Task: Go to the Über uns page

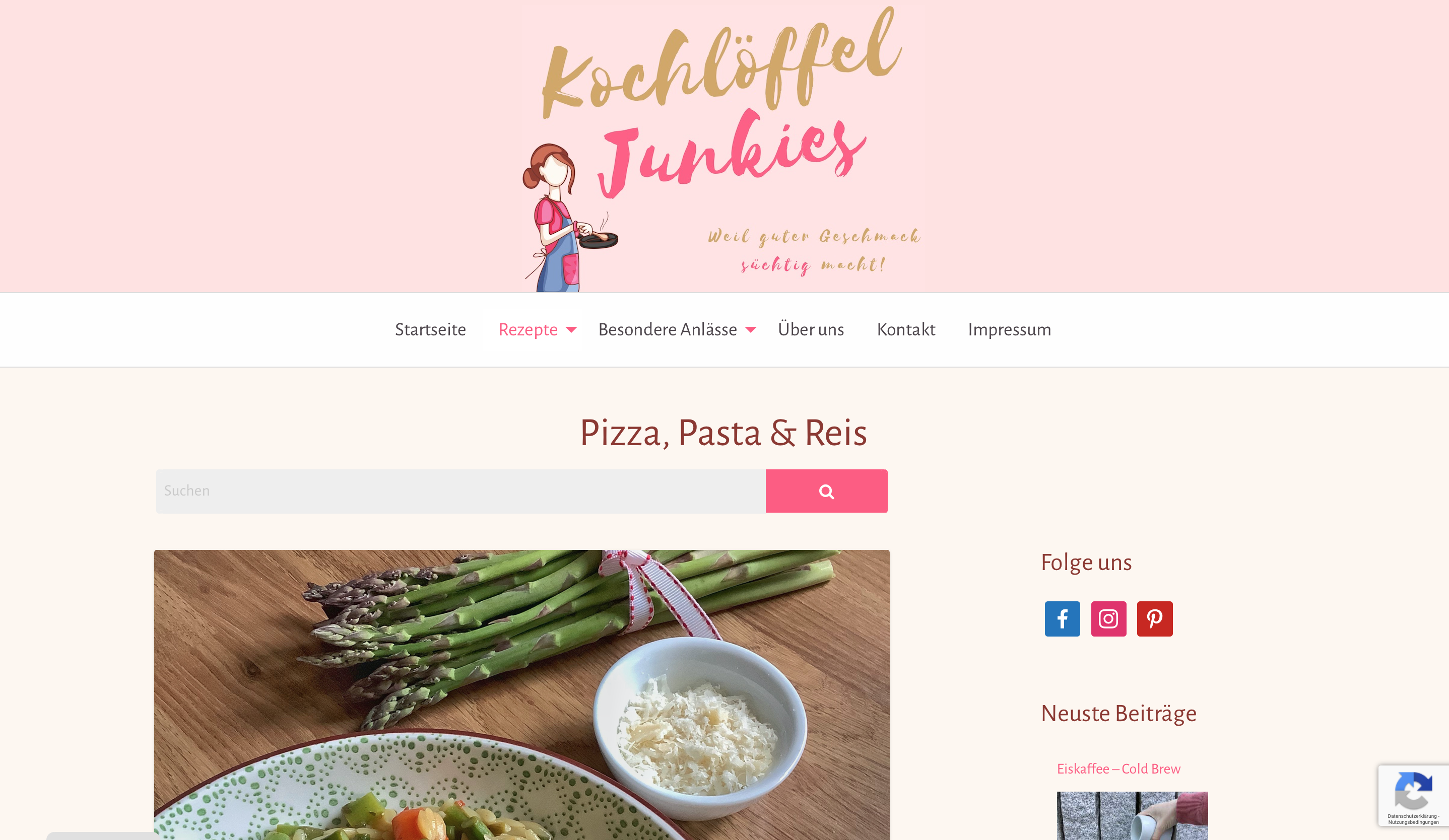Action: (811, 329)
